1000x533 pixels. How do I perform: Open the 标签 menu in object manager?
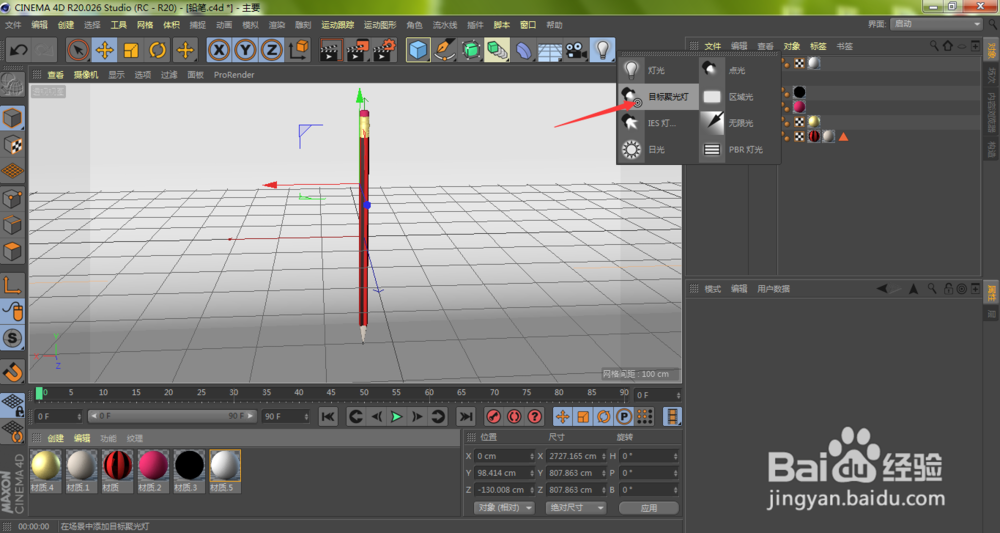(818, 46)
